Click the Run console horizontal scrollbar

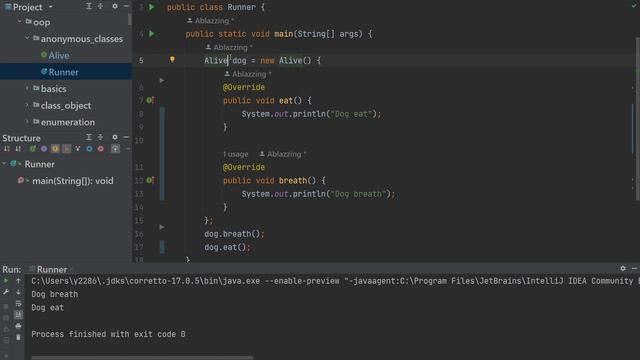click(x=142, y=358)
